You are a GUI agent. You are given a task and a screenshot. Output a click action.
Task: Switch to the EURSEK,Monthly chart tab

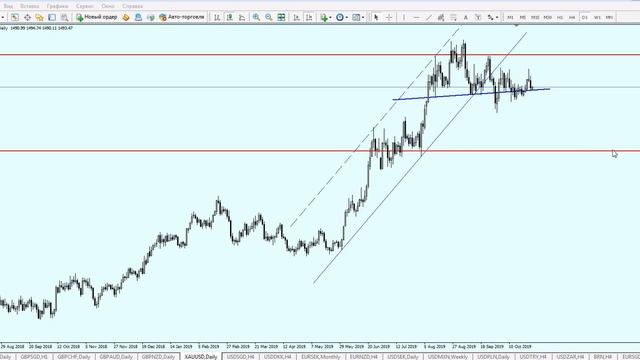[321, 357]
